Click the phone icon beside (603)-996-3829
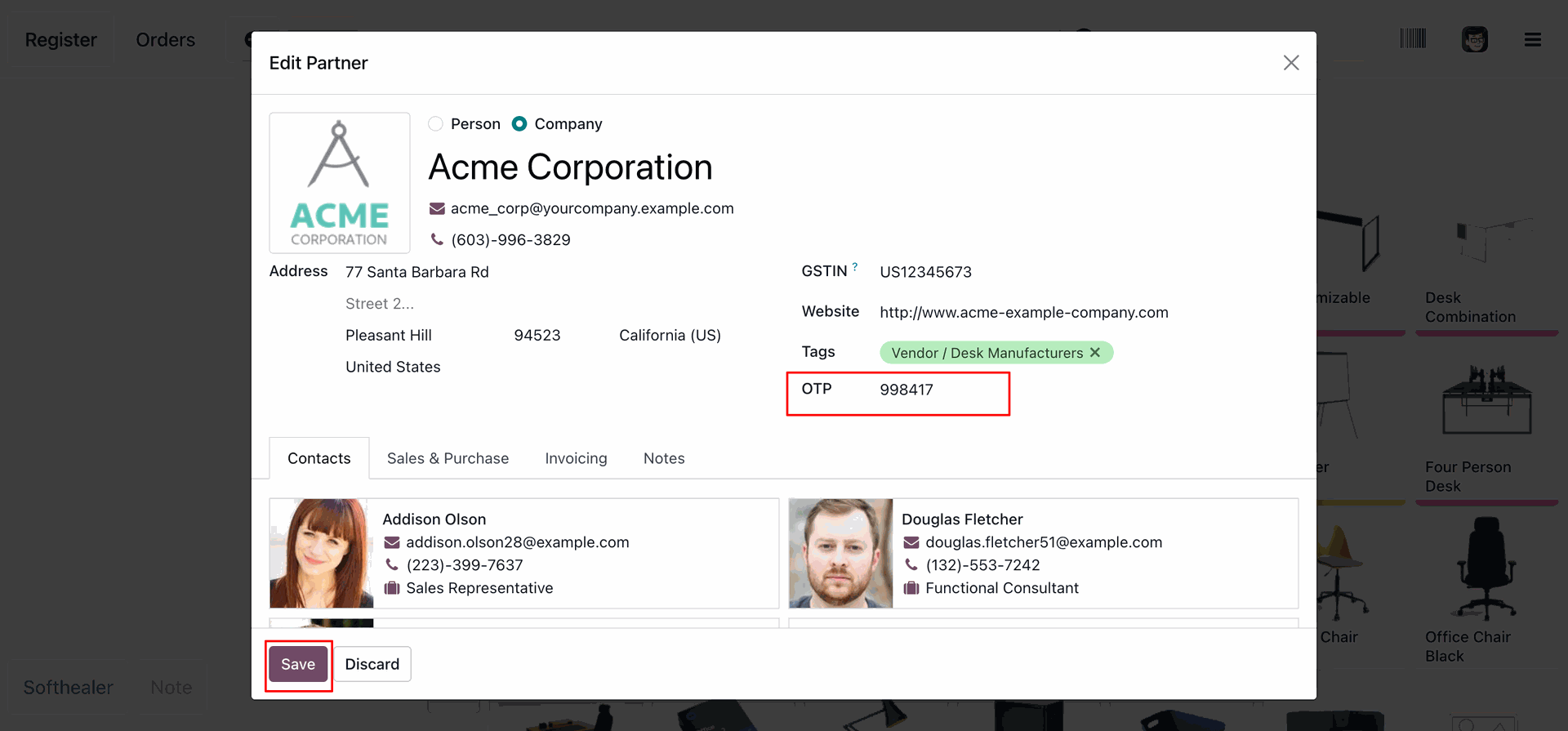 tap(437, 240)
